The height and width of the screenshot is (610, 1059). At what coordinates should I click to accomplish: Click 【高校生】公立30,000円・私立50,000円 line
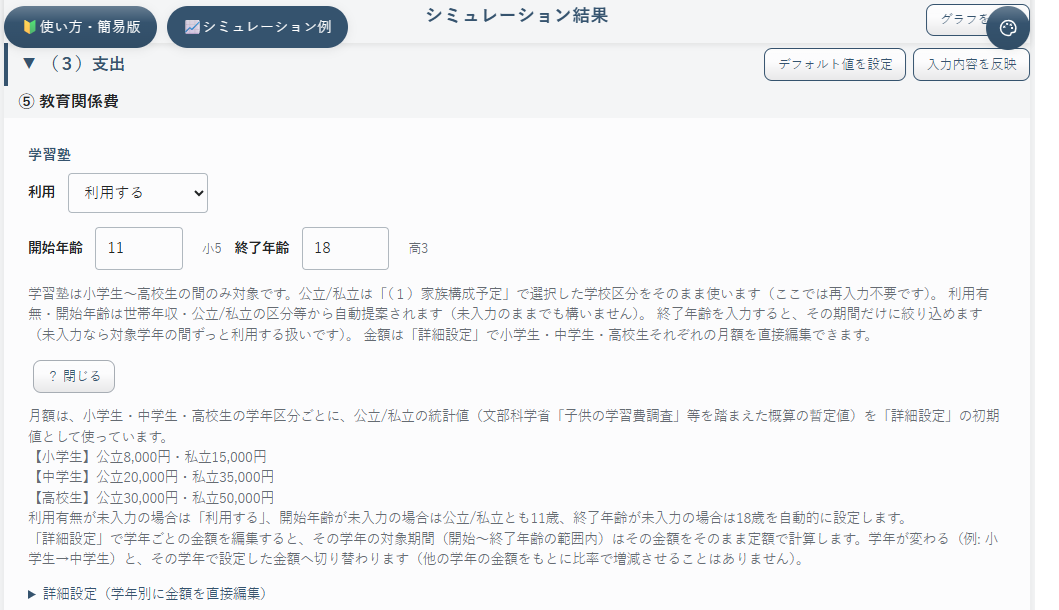click(x=151, y=498)
